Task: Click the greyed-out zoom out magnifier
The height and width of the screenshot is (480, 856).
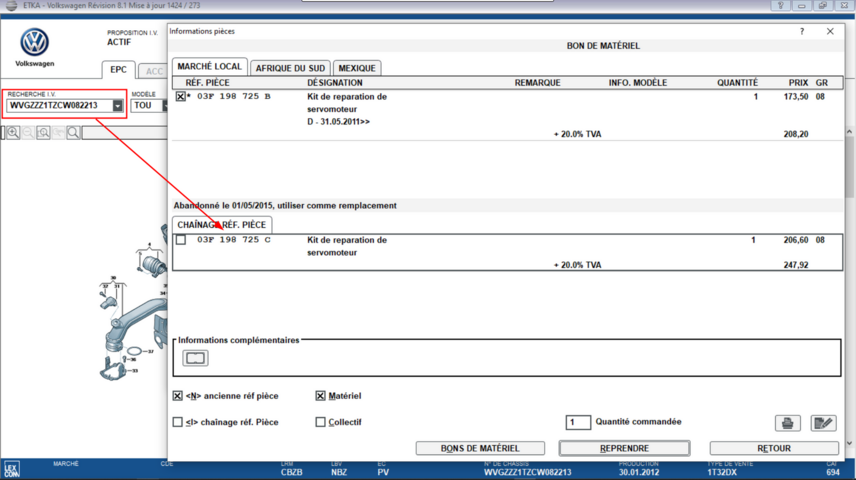Action: pos(28,133)
